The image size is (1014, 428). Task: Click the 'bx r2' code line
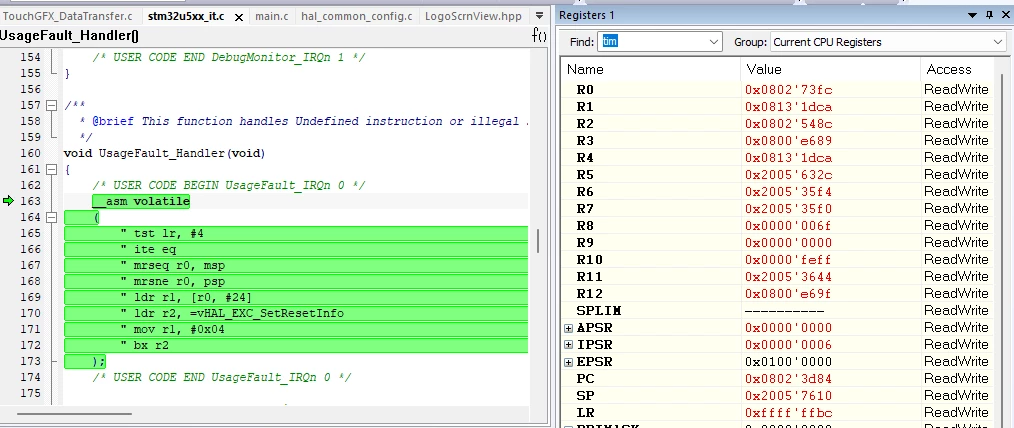pos(144,345)
